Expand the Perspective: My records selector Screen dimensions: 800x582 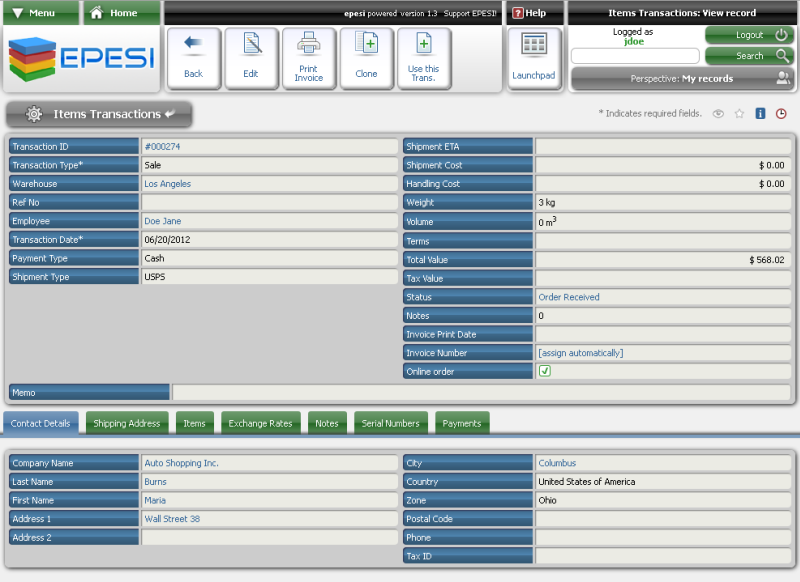point(682,78)
